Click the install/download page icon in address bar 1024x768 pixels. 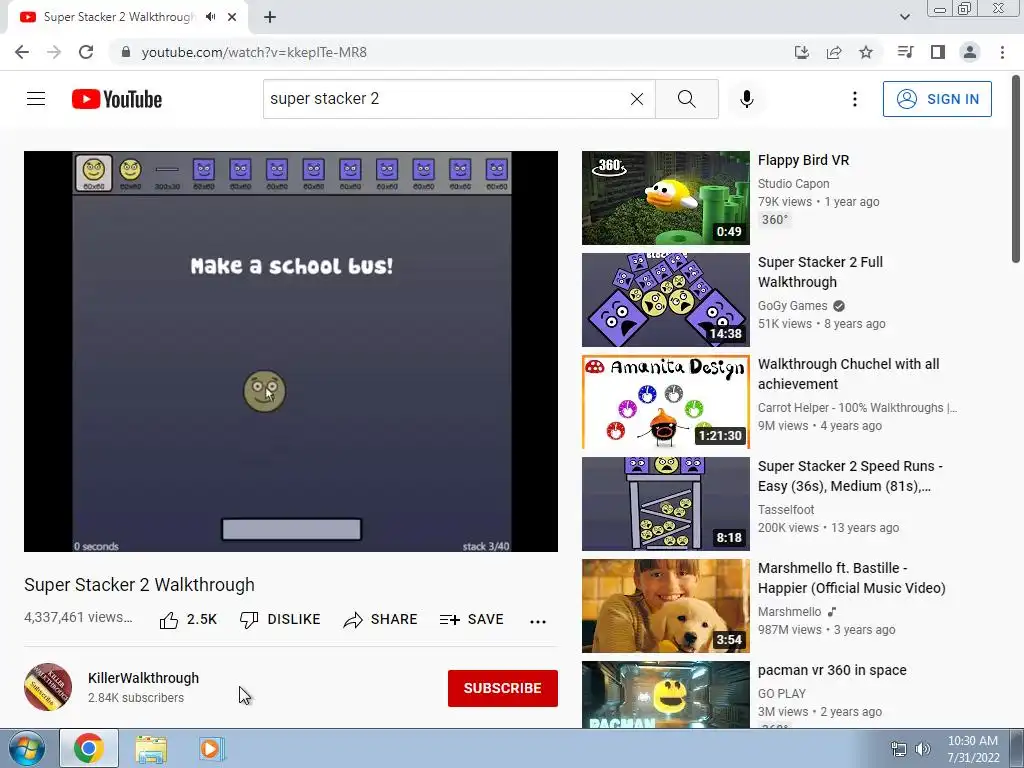coord(802,52)
